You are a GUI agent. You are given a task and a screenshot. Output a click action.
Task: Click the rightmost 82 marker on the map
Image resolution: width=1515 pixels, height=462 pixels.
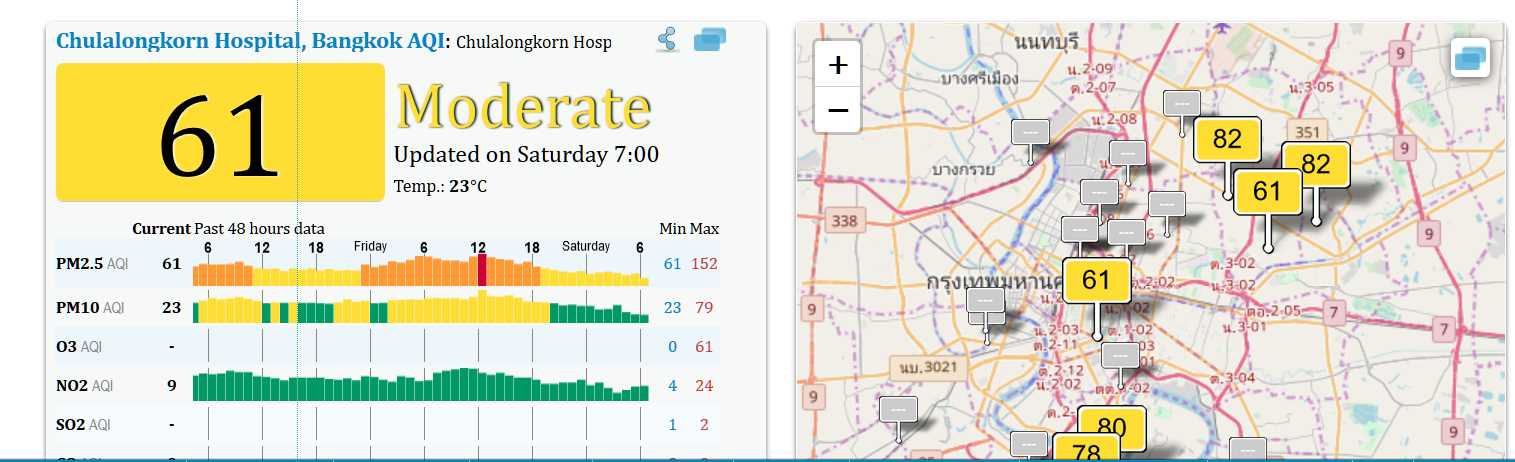click(1316, 165)
